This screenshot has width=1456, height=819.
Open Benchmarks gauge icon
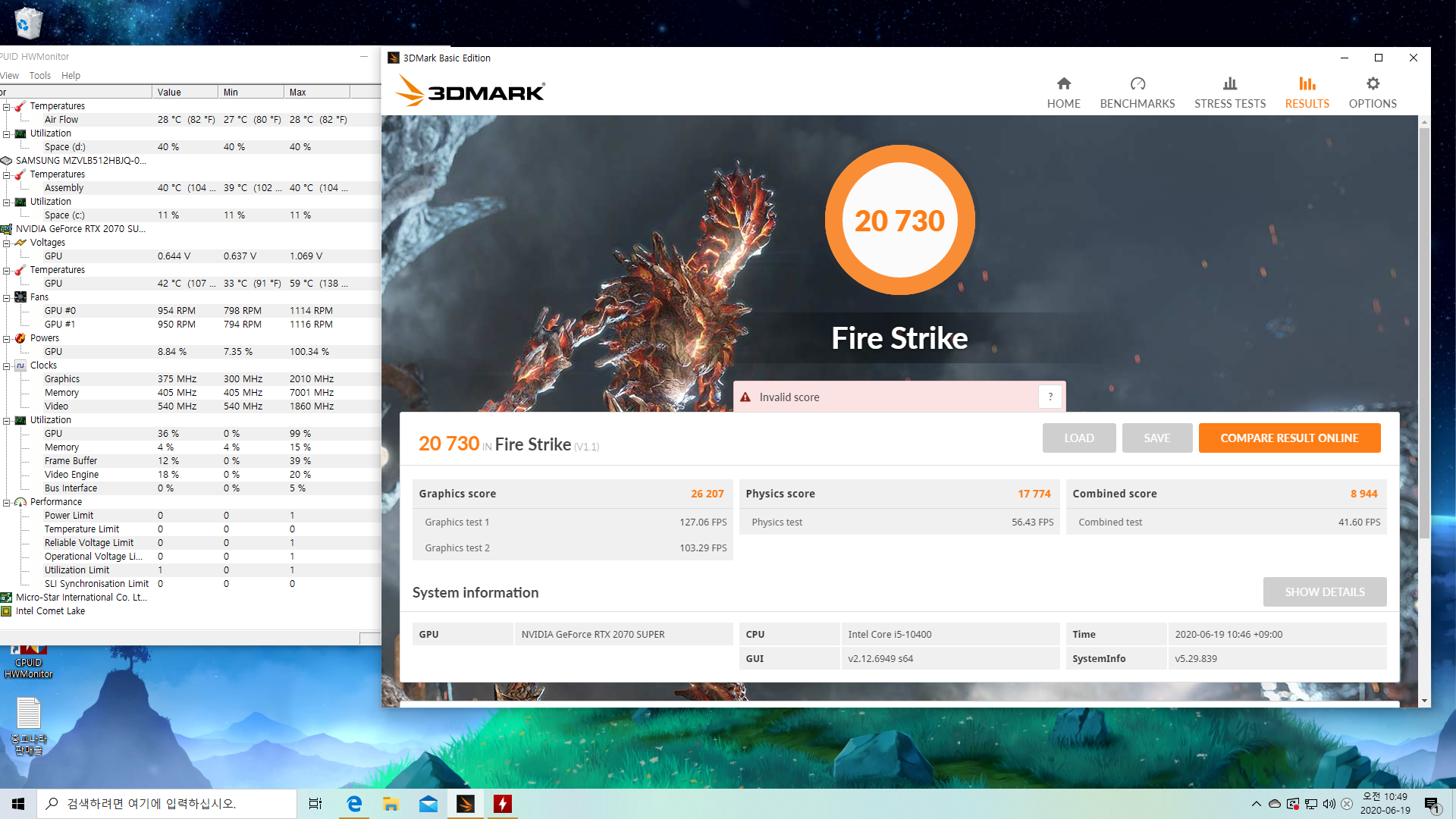point(1137,84)
